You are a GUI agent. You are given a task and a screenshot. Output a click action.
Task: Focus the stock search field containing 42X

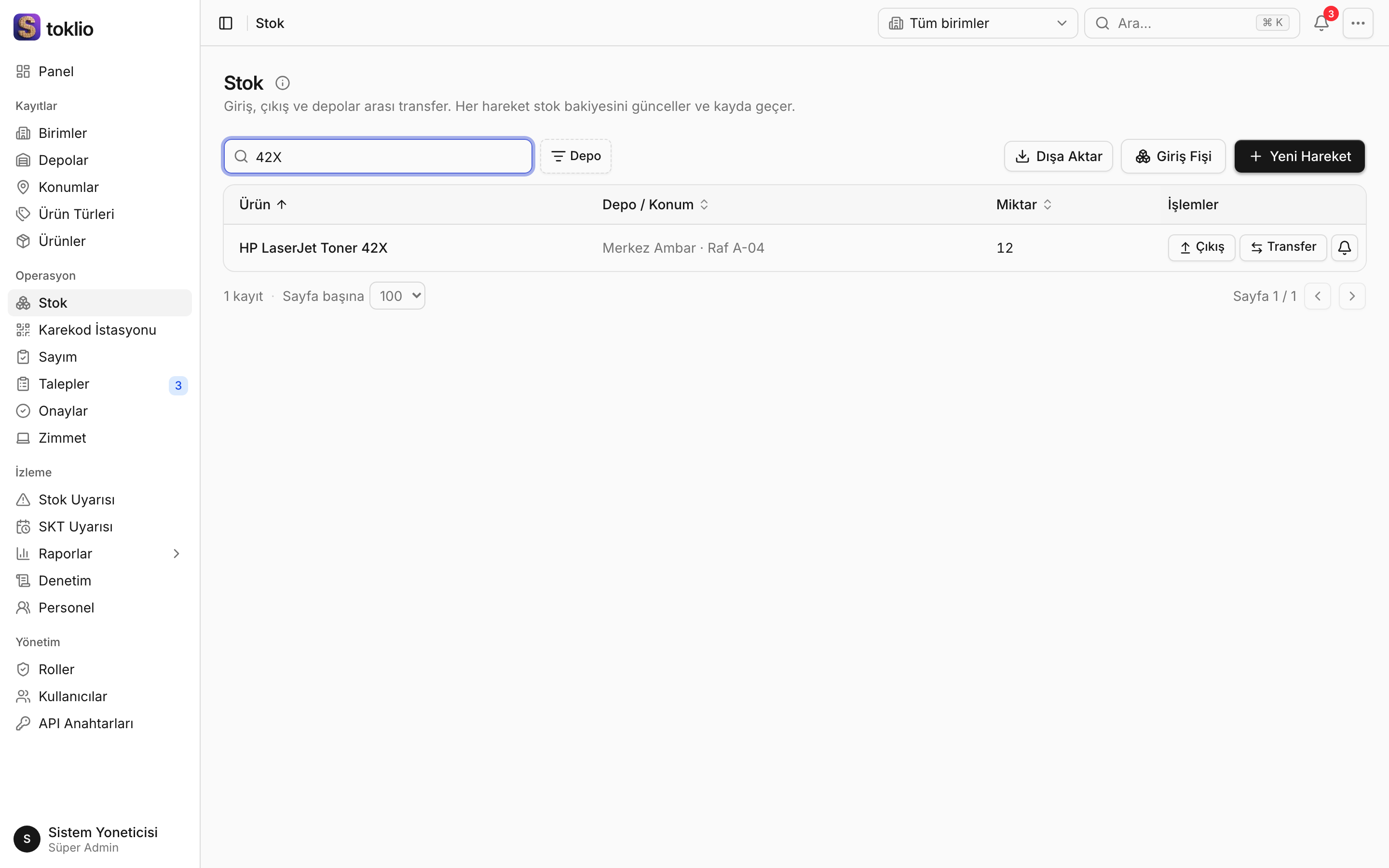tap(378, 156)
